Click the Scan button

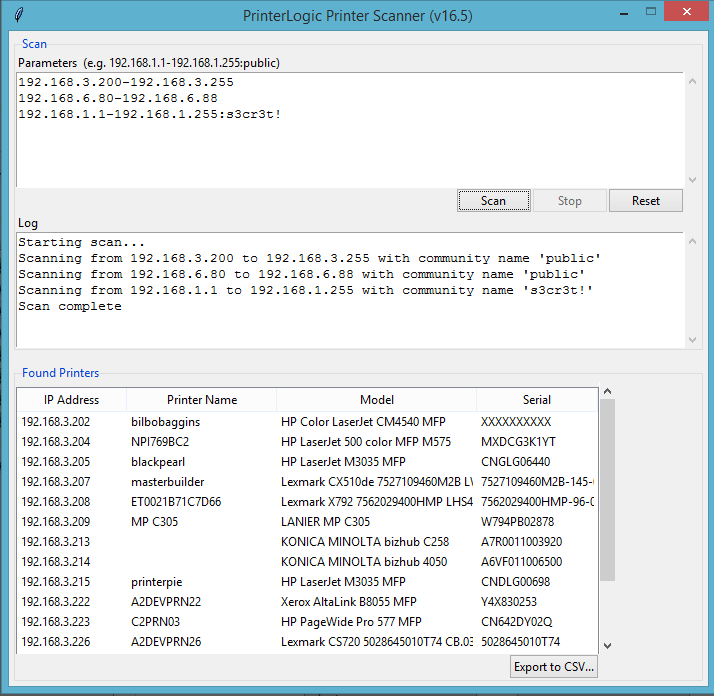point(493,200)
